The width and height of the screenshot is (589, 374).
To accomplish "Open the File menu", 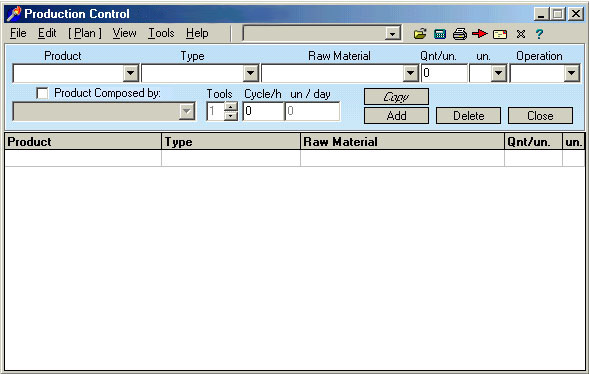I will (18, 33).
